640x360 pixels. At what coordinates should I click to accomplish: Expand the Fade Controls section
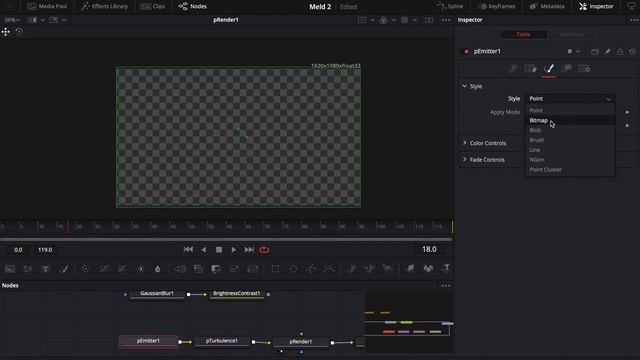click(x=464, y=160)
